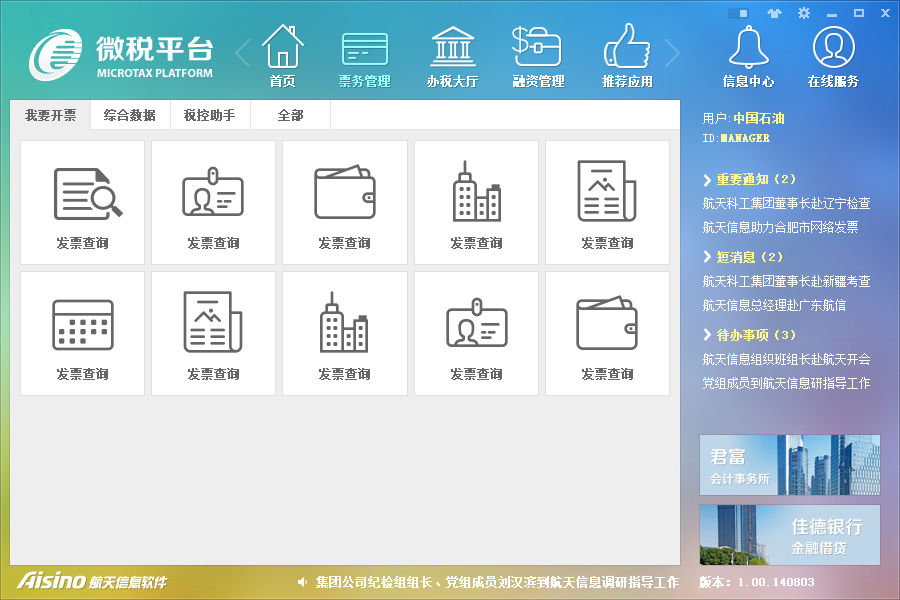
Task: Expand the 重要通知 (2) section
Action: [750, 179]
